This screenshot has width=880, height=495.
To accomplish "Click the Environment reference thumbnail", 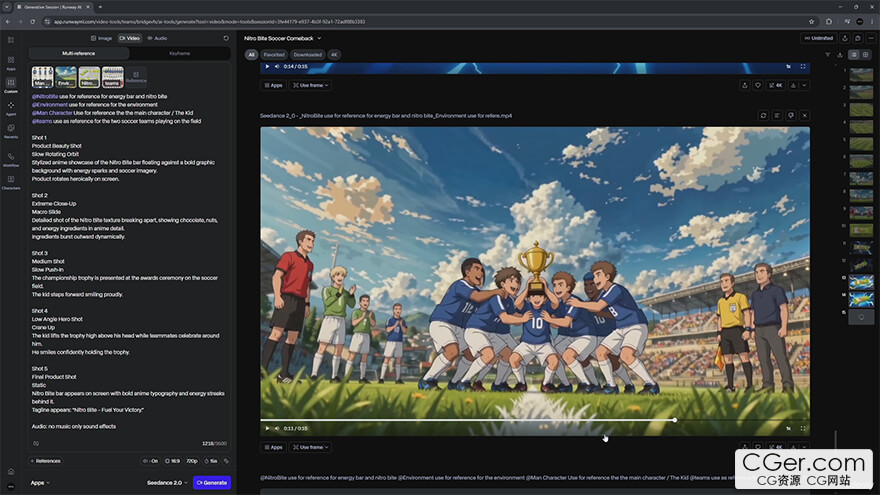I will pyautogui.click(x=66, y=77).
